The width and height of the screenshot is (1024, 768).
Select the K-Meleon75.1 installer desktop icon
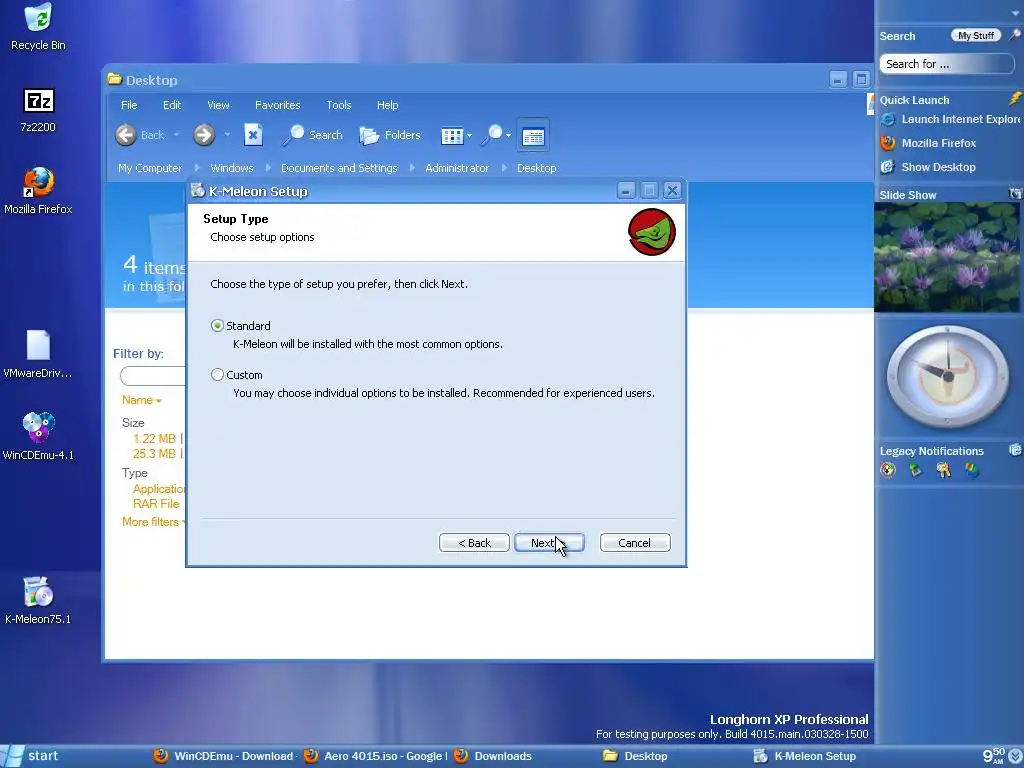38,600
